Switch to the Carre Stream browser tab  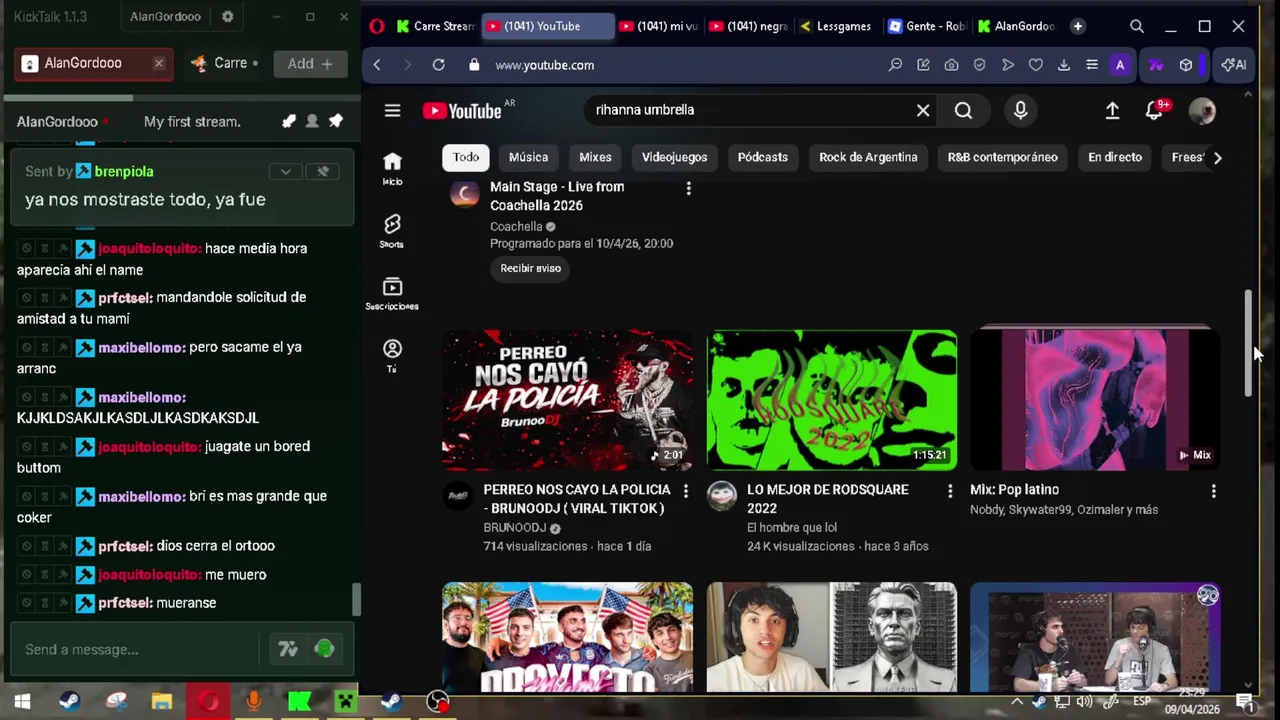[x=435, y=26]
